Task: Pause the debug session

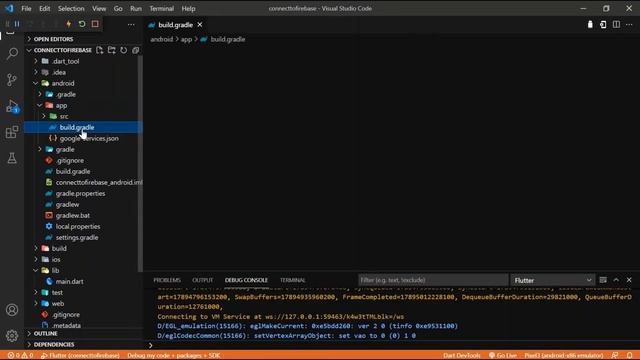Action: click(17, 24)
